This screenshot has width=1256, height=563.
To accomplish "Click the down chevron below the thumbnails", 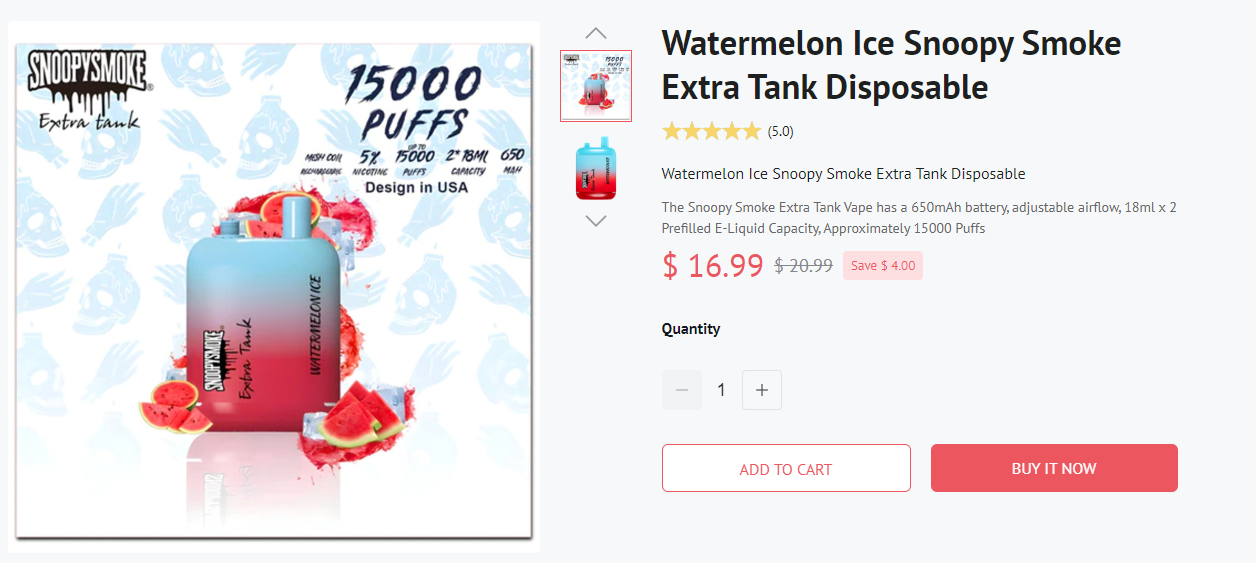I will (596, 221).
